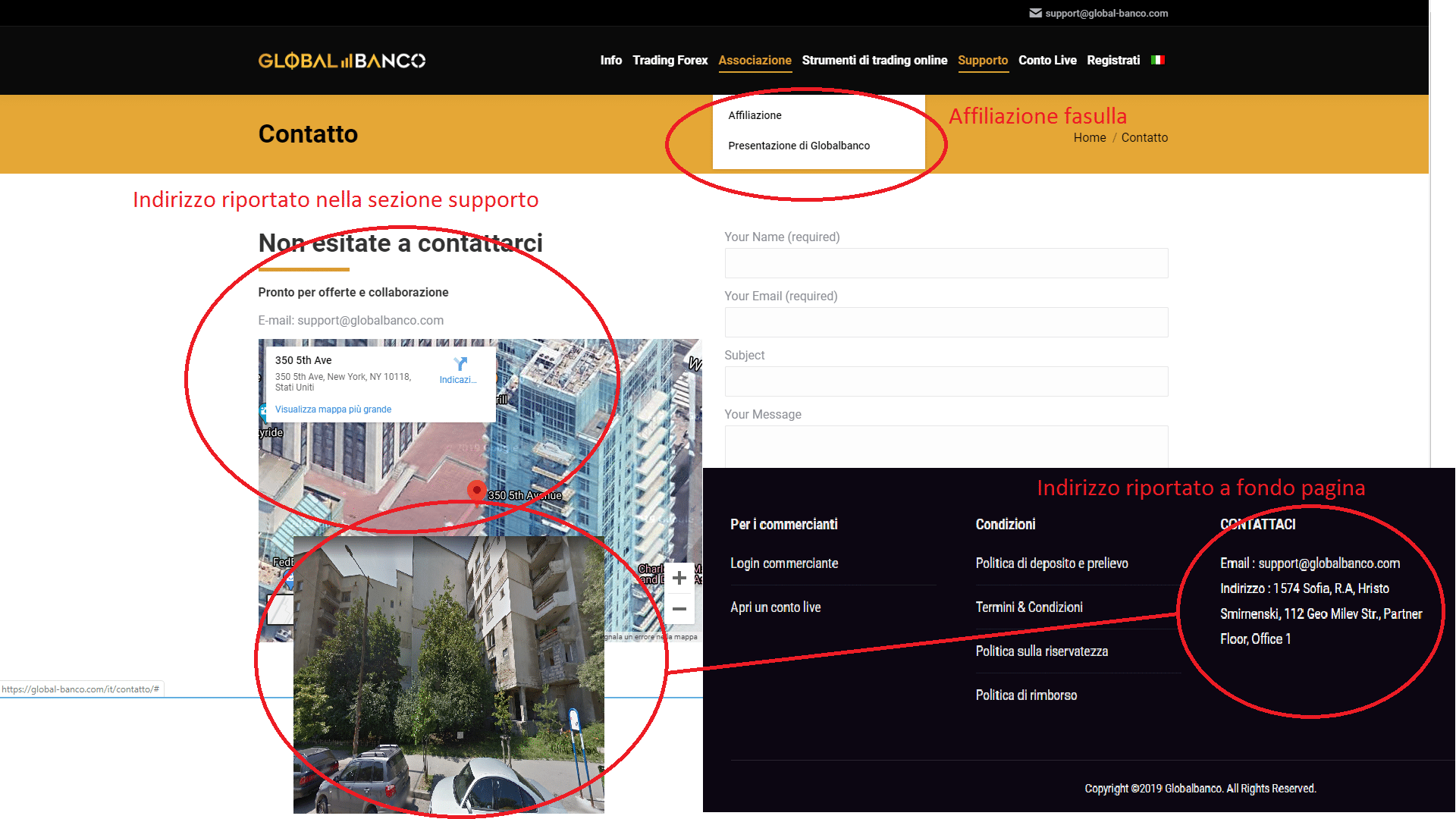Click Pronto per offerte e collaborazione text

[x=353, y=293]
